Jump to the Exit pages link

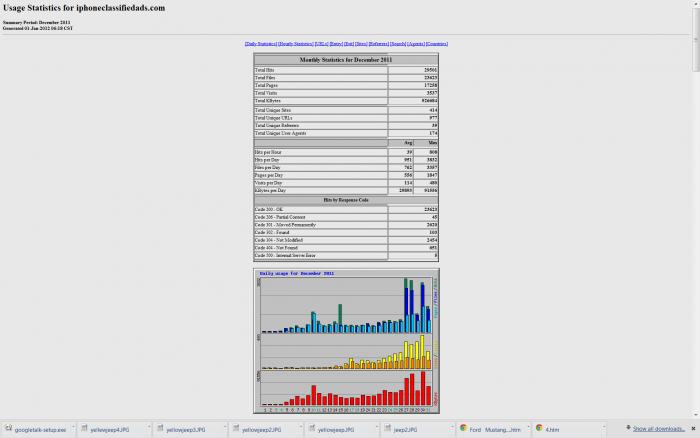click(349, 44)
